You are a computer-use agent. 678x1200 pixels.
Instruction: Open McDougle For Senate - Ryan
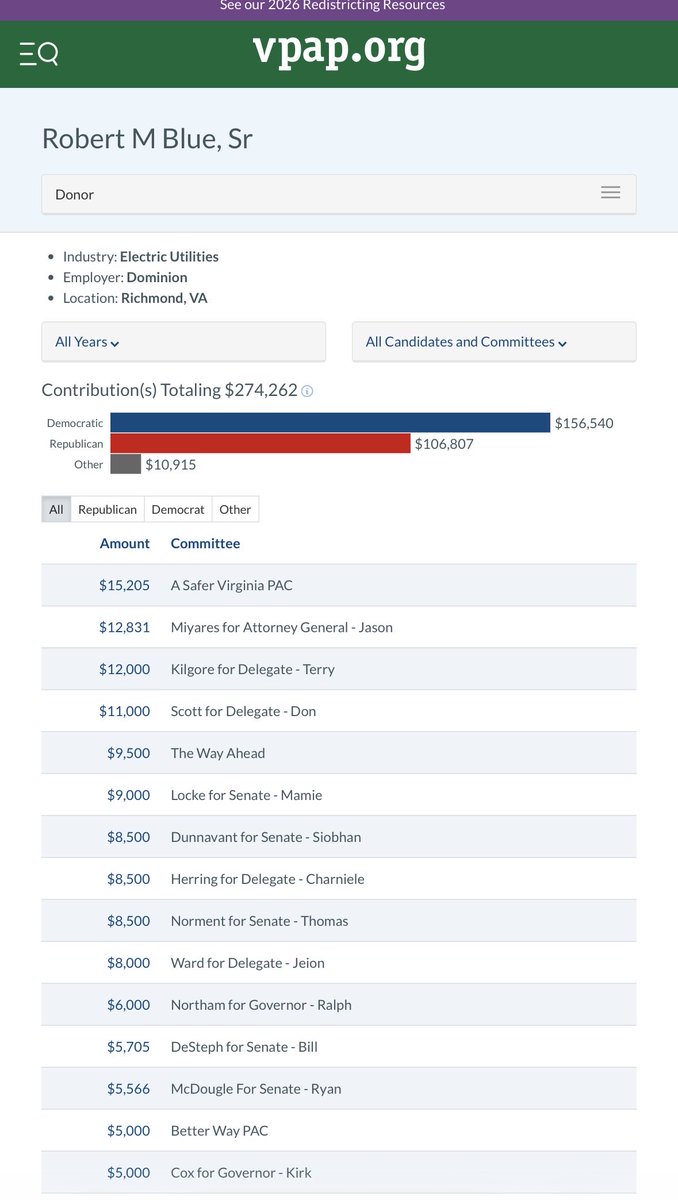(x=256, y=1089)
